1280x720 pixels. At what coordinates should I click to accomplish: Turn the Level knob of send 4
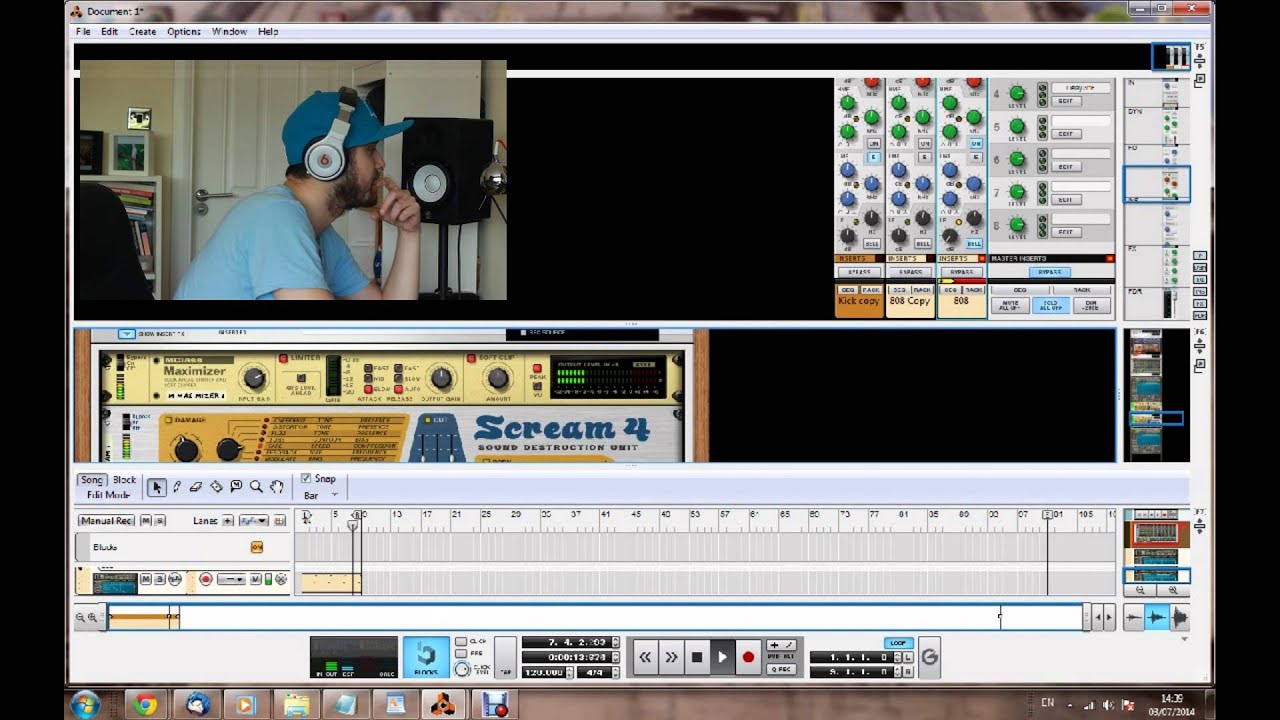[x=1017, y=94]
